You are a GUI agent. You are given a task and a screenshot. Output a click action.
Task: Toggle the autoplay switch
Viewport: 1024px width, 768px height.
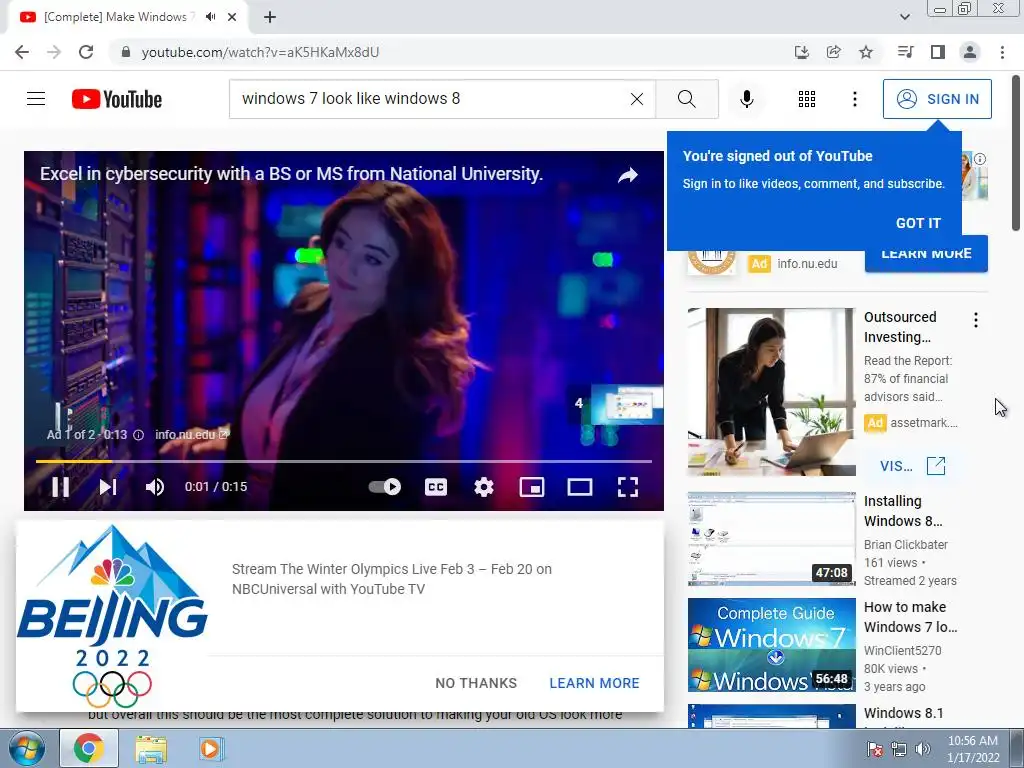[x=385, y=487]
